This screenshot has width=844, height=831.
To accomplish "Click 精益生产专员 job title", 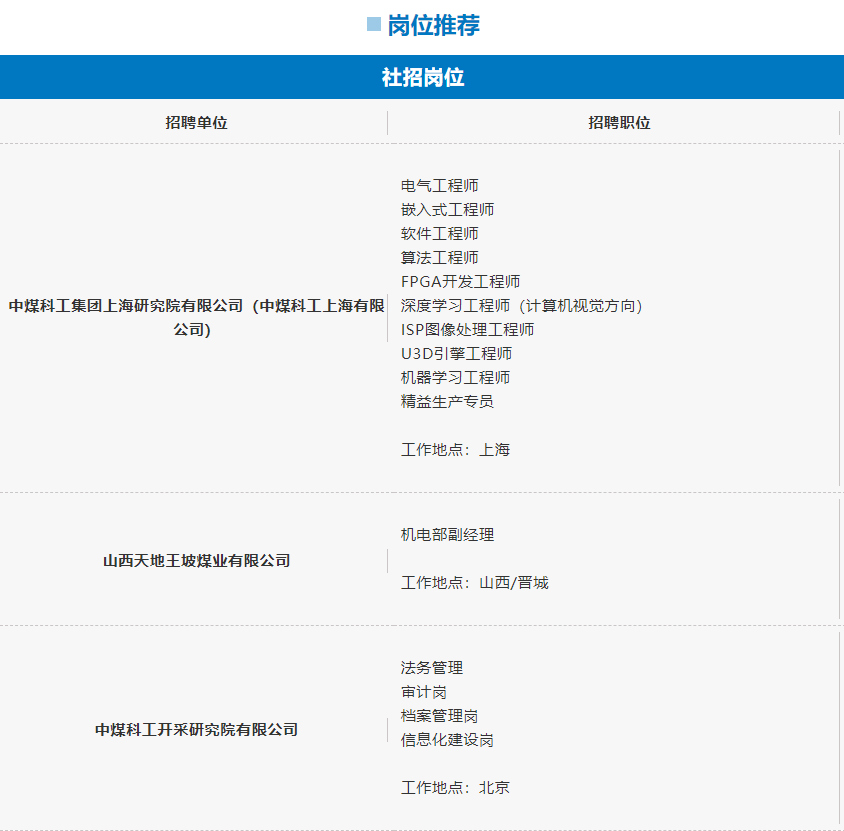I will point(447,402).
